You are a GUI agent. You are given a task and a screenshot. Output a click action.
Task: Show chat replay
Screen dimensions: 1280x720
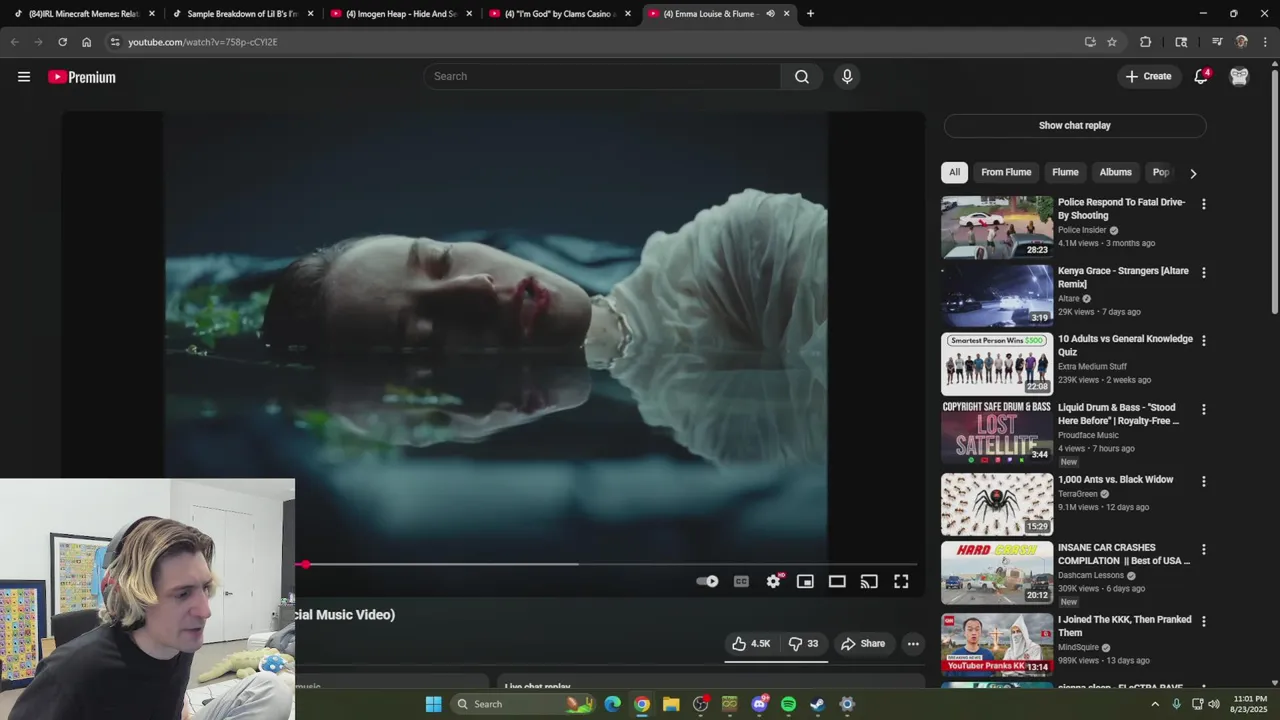click(1075, 125)
